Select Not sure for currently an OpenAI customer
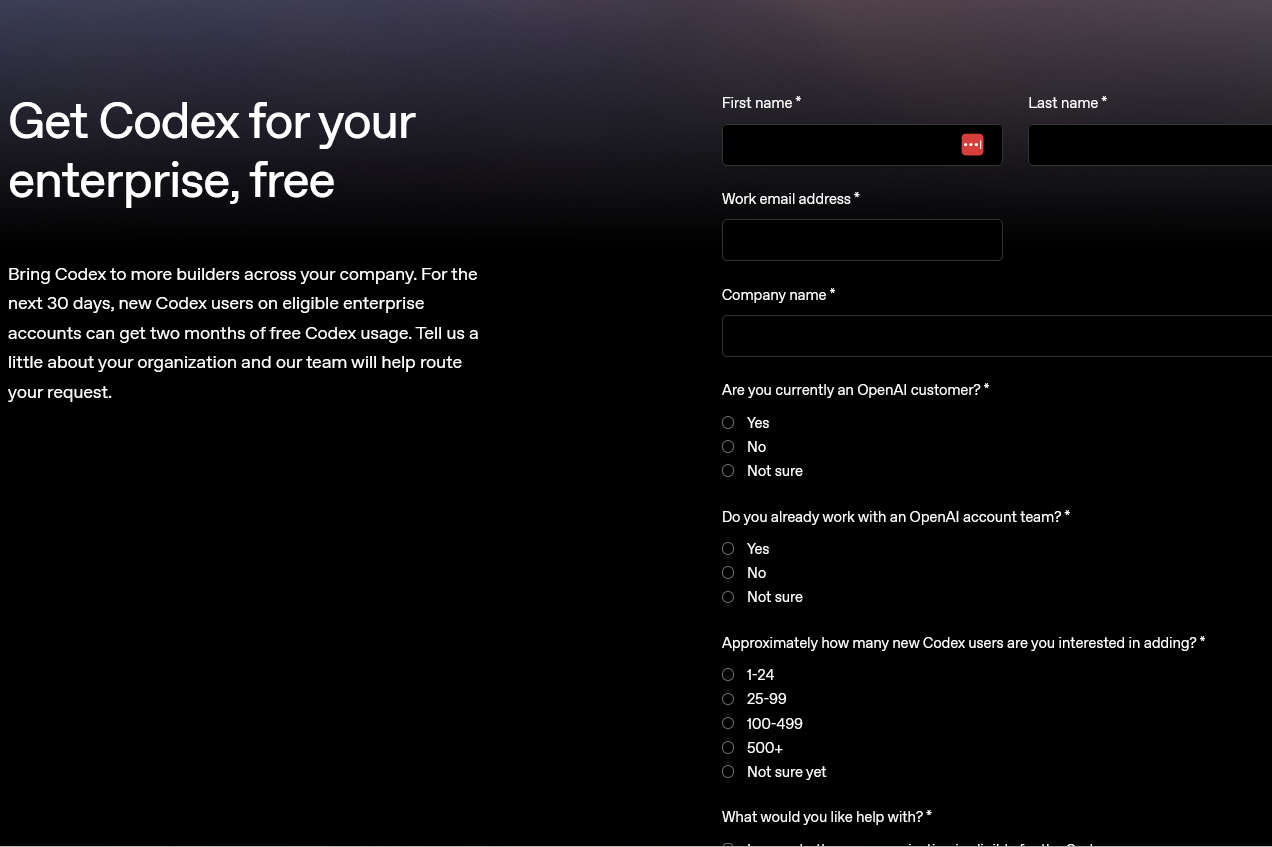 (x=728, y=471)
